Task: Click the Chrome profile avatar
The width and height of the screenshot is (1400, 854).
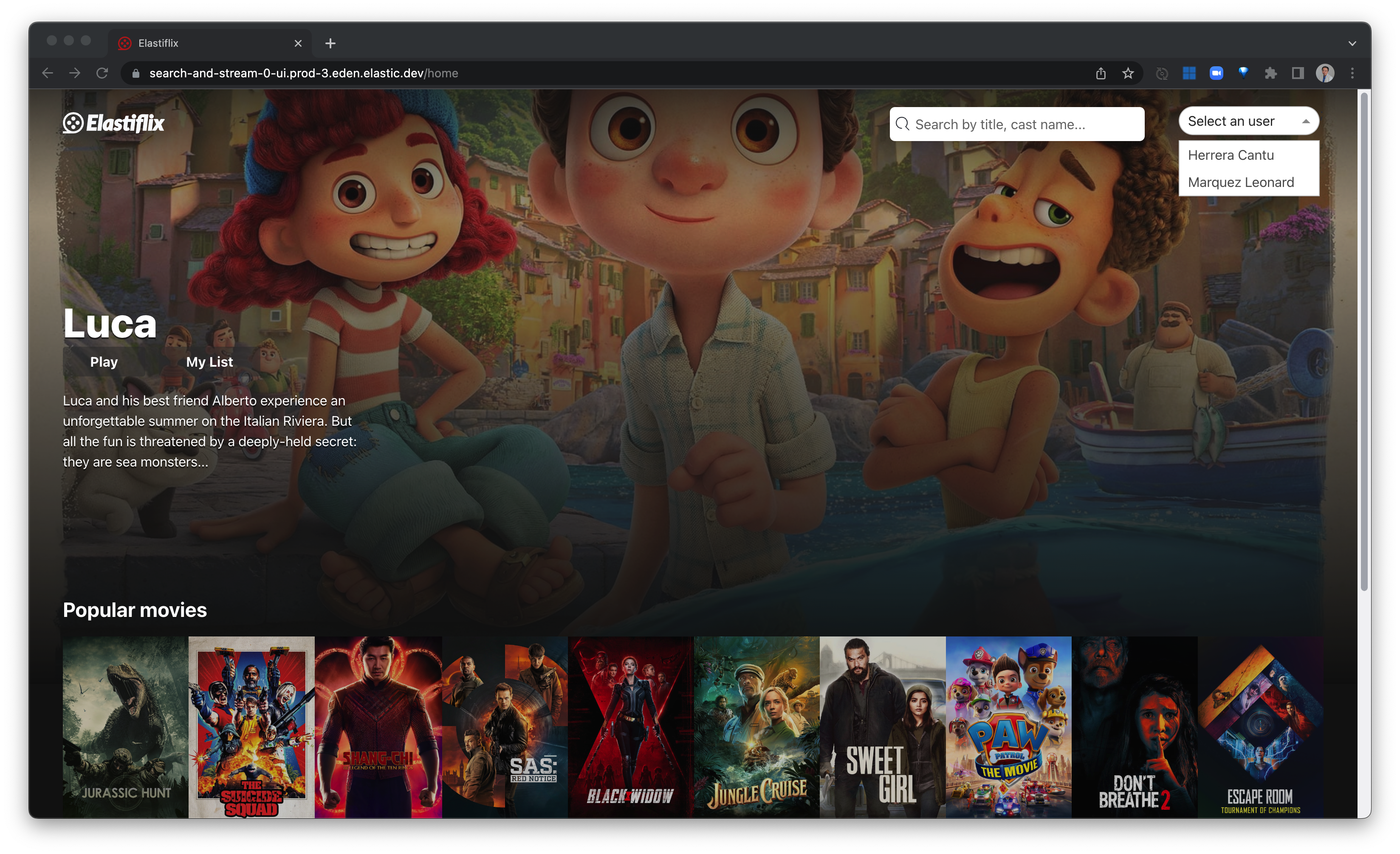Action: click(1325, 74)
